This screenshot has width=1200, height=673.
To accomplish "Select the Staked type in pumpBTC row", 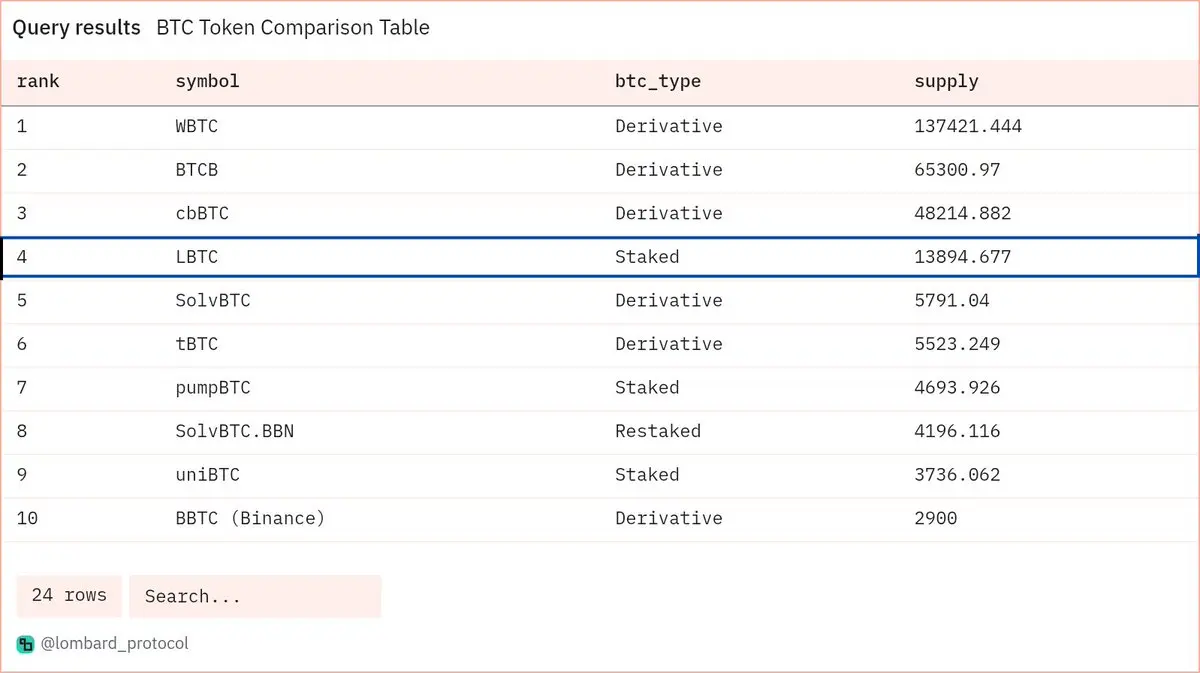I will click(646, 388).
